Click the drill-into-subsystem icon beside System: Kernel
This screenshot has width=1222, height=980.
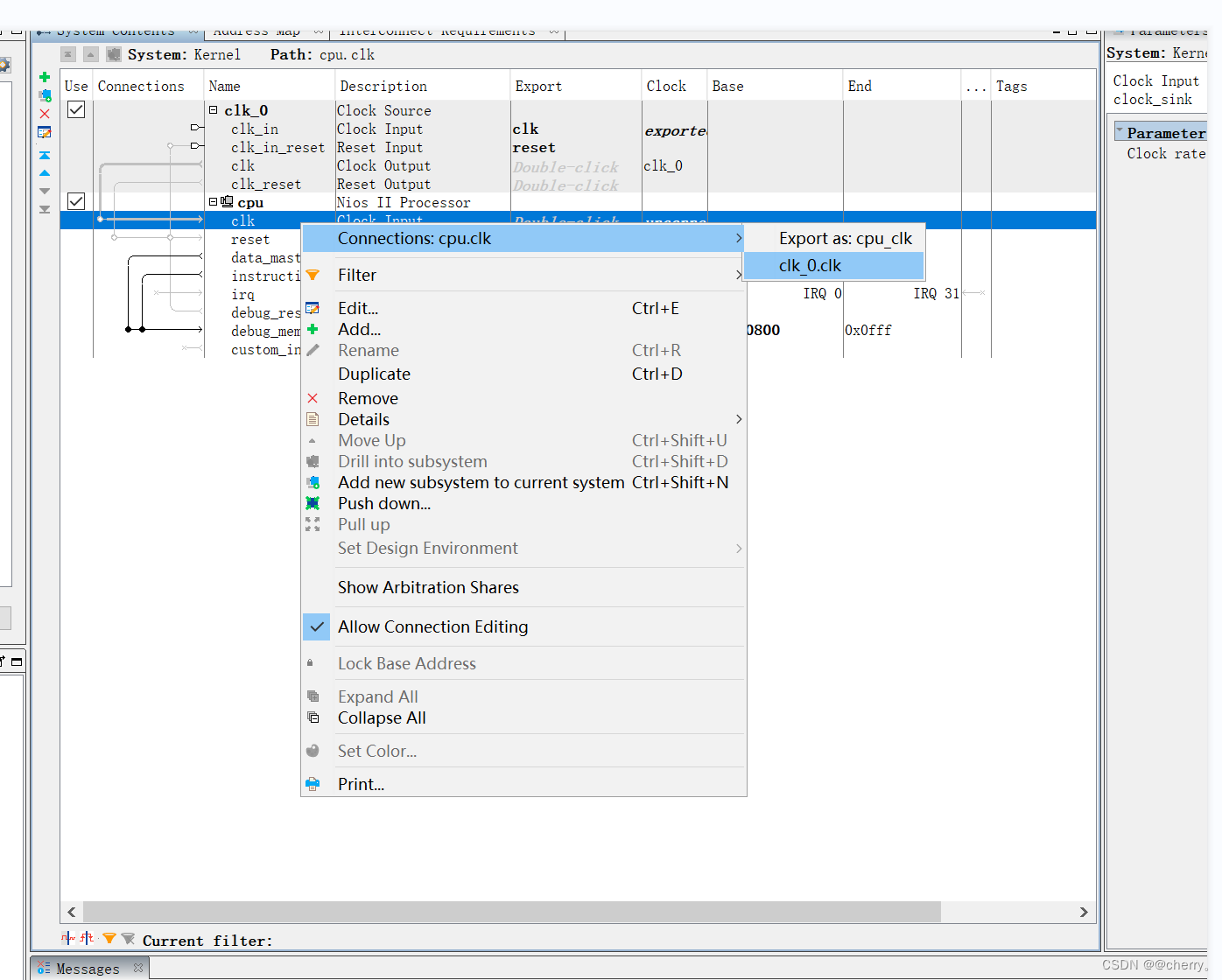coord(114,54)
